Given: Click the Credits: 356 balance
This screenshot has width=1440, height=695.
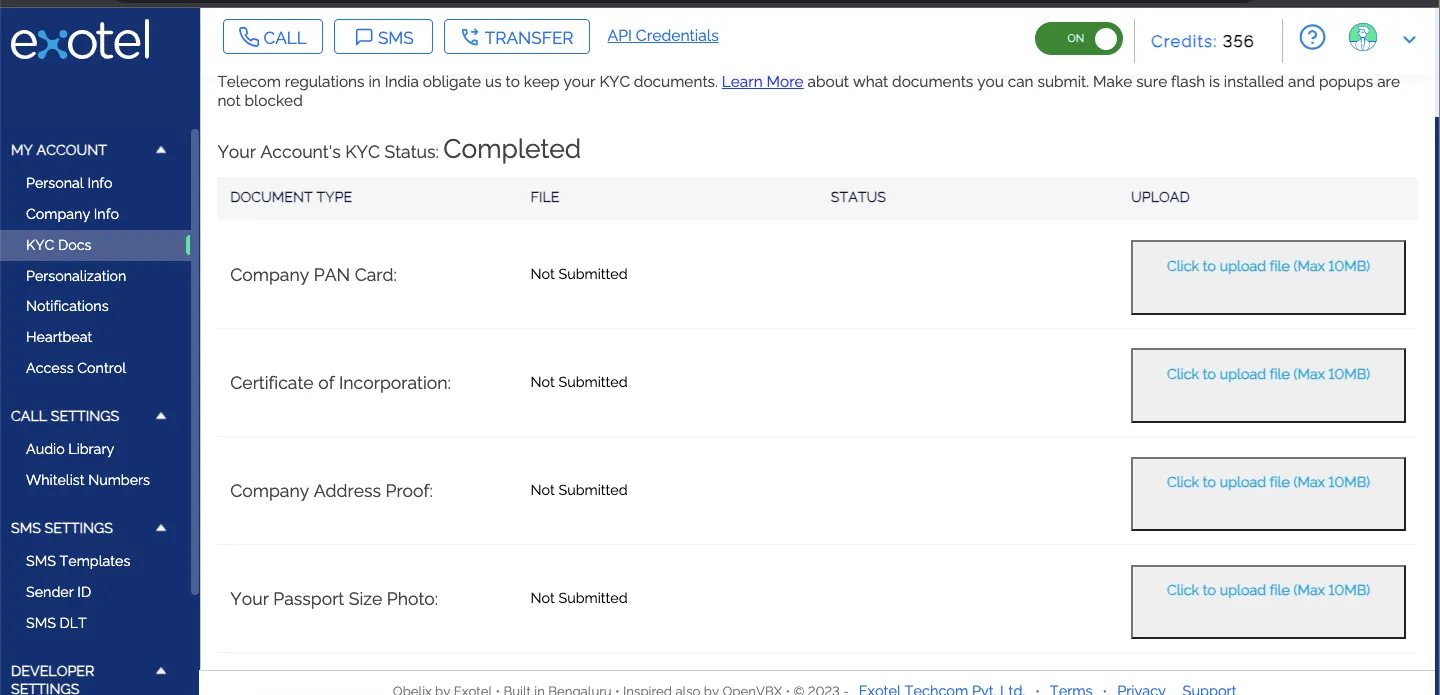Looking at the screenshot, I should click(1202, 41).
